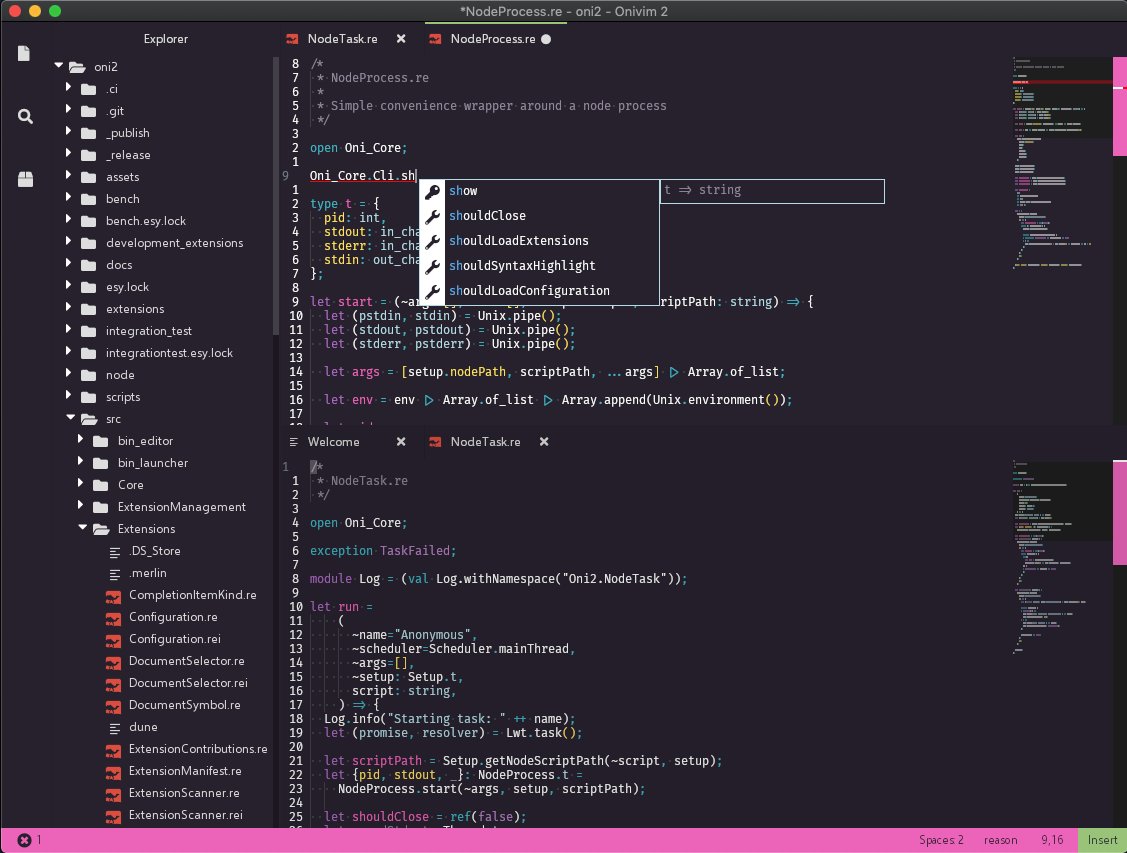Image resolution: width=1127 pixels, height=853 pixels.
Task: Close the Welcome tab
Action: click(x=401, y=441)
